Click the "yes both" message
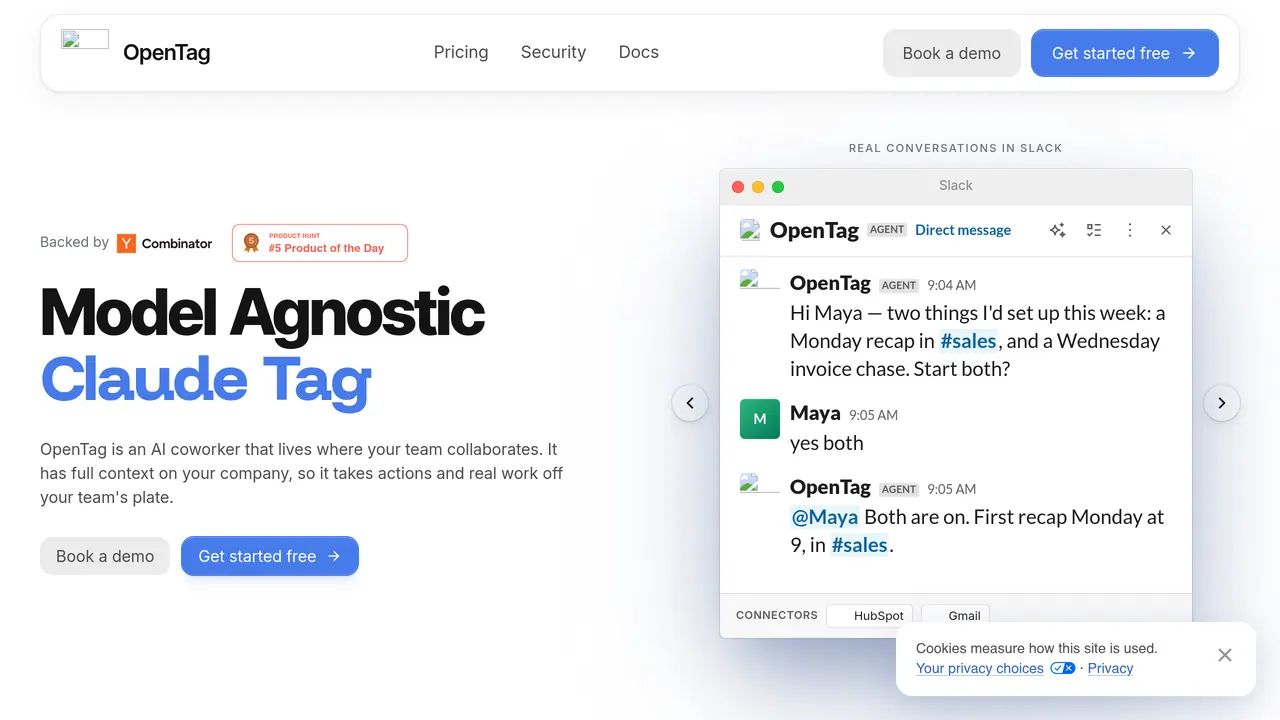The image size is (1280, 720). [827, 443]
